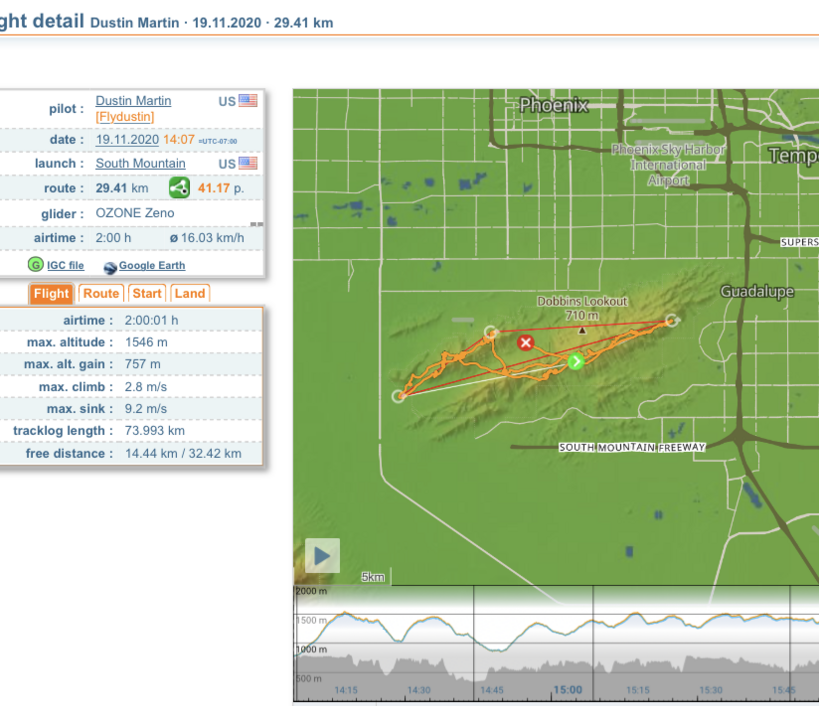Open the 19.11.2020 date link
819x706 pixels.
tap(127, 139)
